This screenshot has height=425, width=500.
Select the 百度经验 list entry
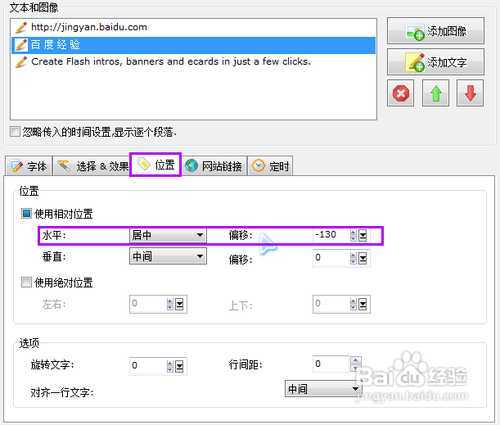point(193,45)
